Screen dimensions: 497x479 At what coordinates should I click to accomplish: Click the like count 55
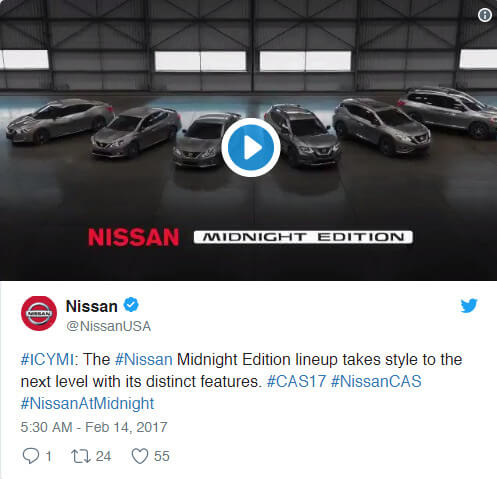point(162,456)
